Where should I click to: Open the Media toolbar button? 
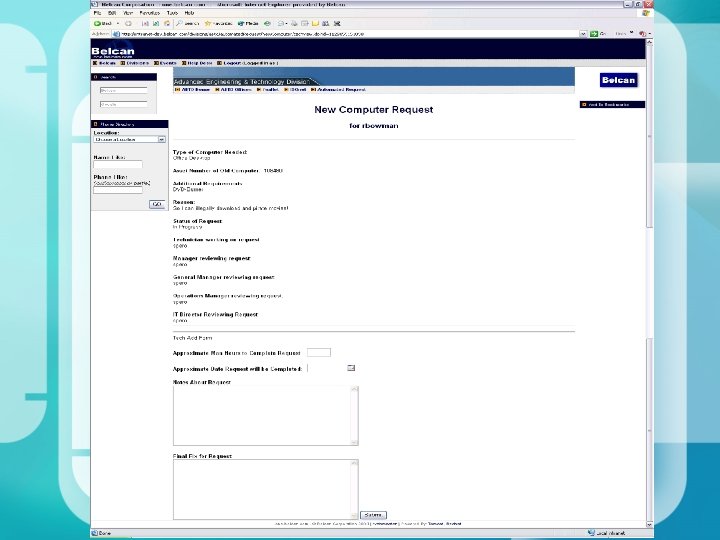click(248, 23)
